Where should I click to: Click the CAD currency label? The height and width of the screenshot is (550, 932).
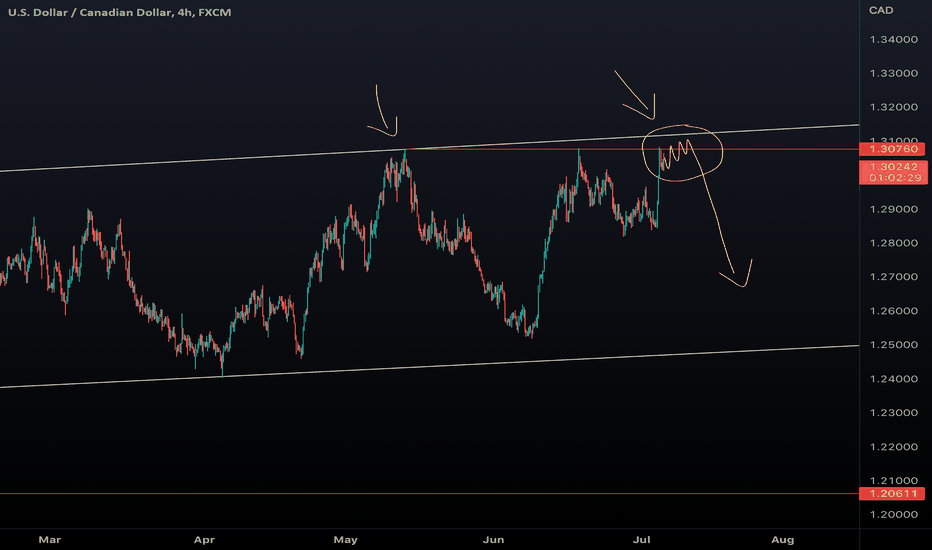coord(881,10)
